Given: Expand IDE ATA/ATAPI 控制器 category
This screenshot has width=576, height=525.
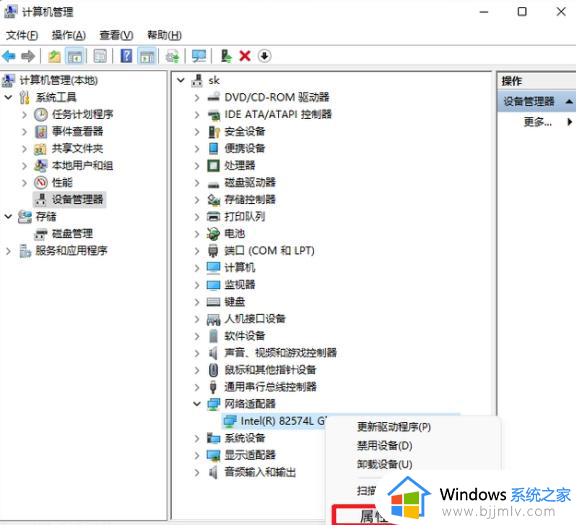Looking at the screenshot, I should tap(197, 114).
